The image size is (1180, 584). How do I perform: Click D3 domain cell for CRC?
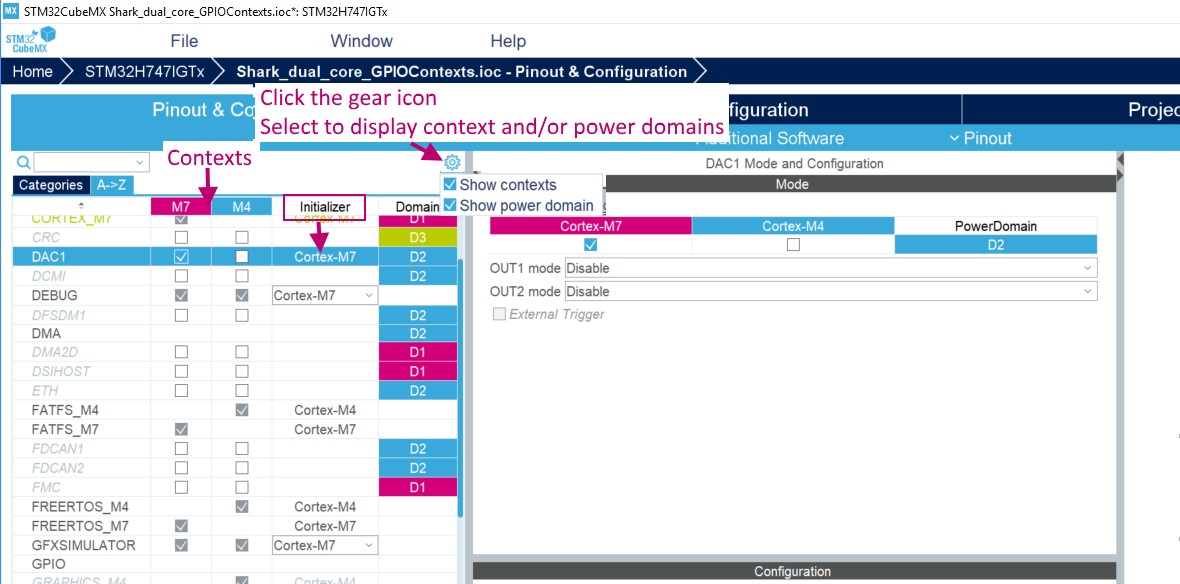coord(418,237)
